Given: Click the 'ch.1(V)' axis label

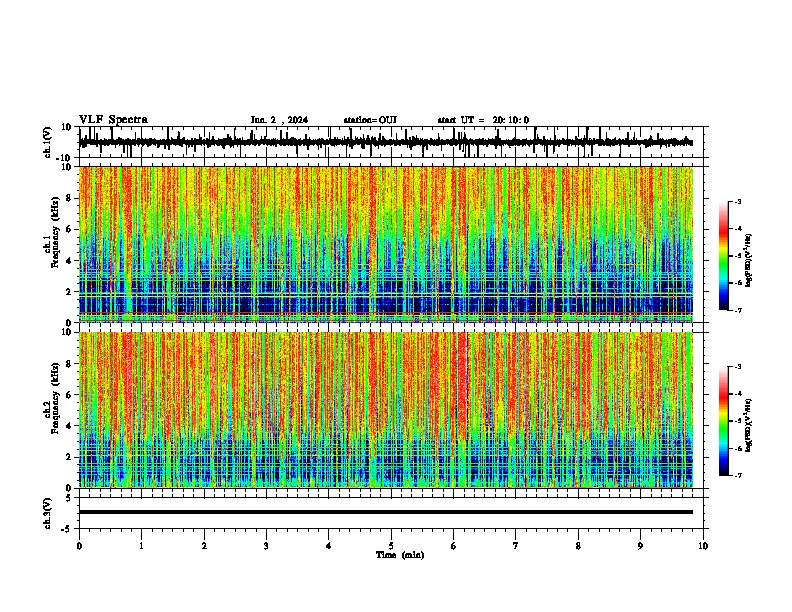Looking at the screenshot, I should [x=48, y=142].
